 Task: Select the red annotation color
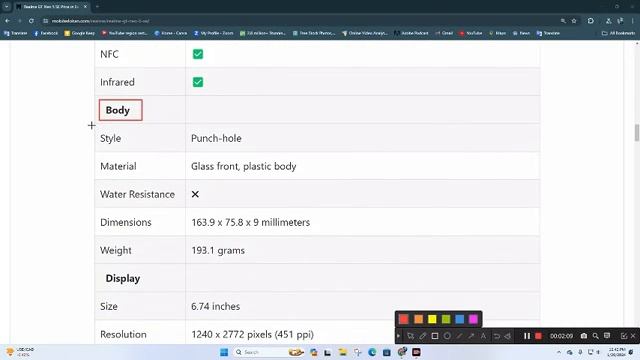pos(404,319)
